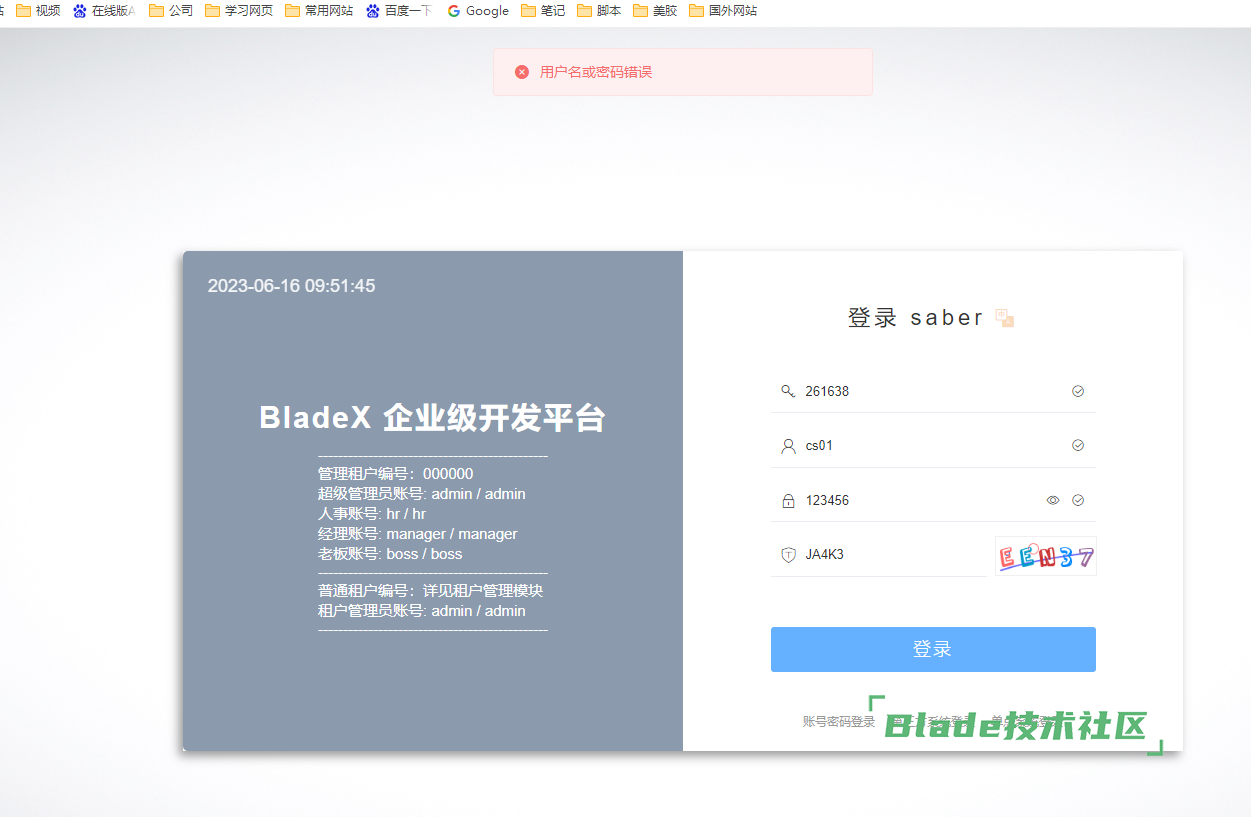
Task: Click the check-circle icon in the 261638 row
Action: [x=1078, y=391]
